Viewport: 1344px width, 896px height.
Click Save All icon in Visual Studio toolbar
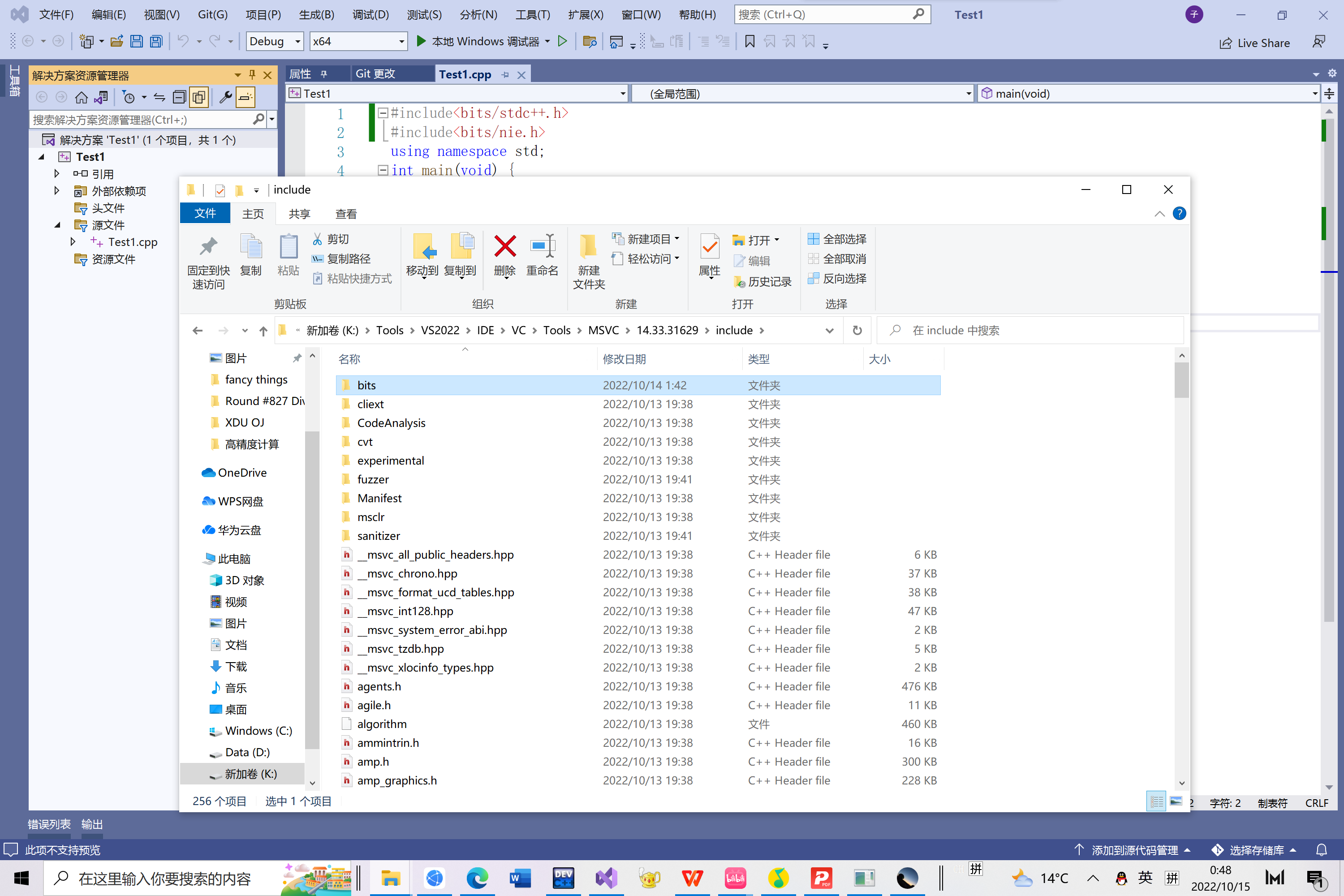pyautogui.click(x=156, y=41)
